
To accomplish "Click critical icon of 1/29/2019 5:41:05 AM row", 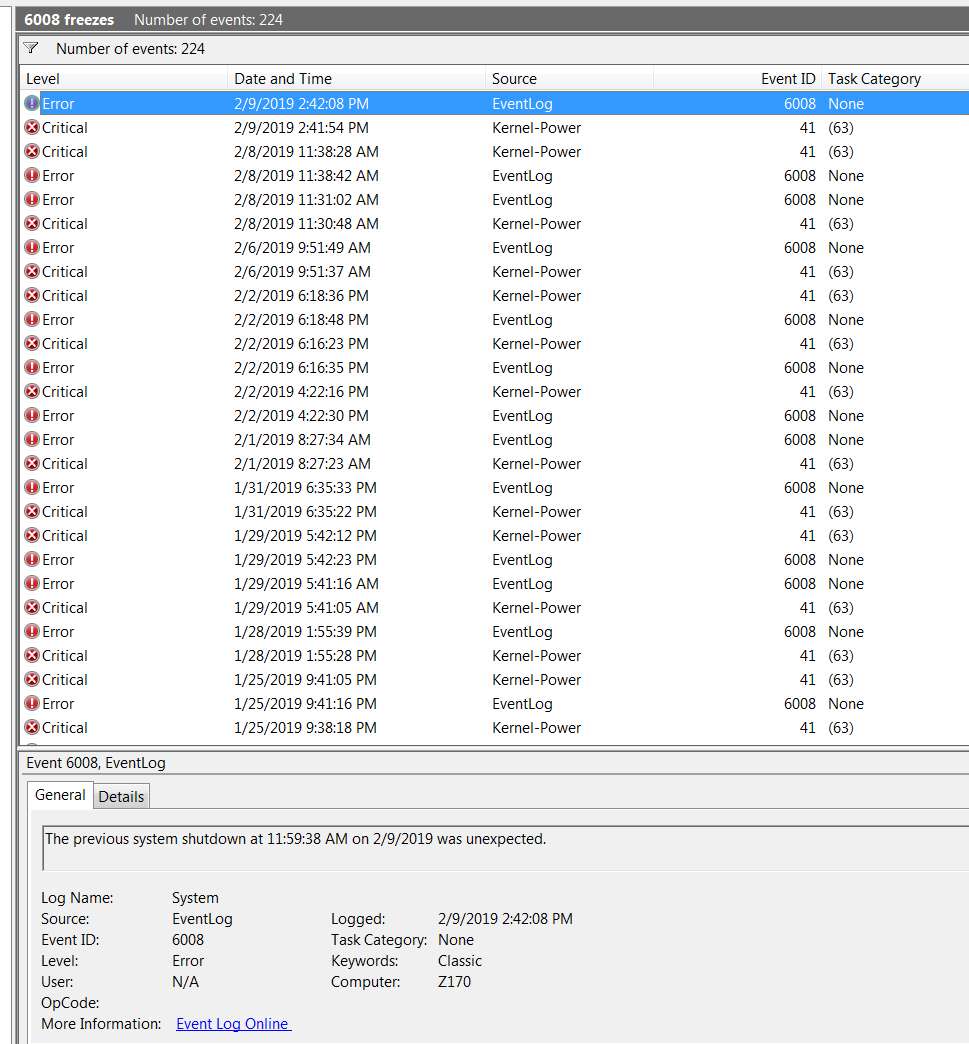I will 32,607.
